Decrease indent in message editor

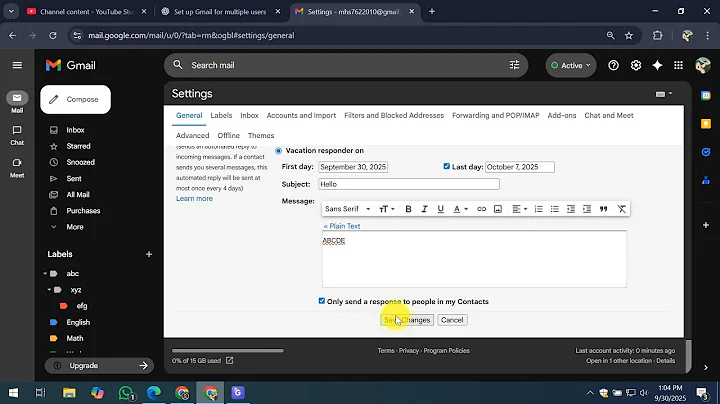tap(571, 209)
